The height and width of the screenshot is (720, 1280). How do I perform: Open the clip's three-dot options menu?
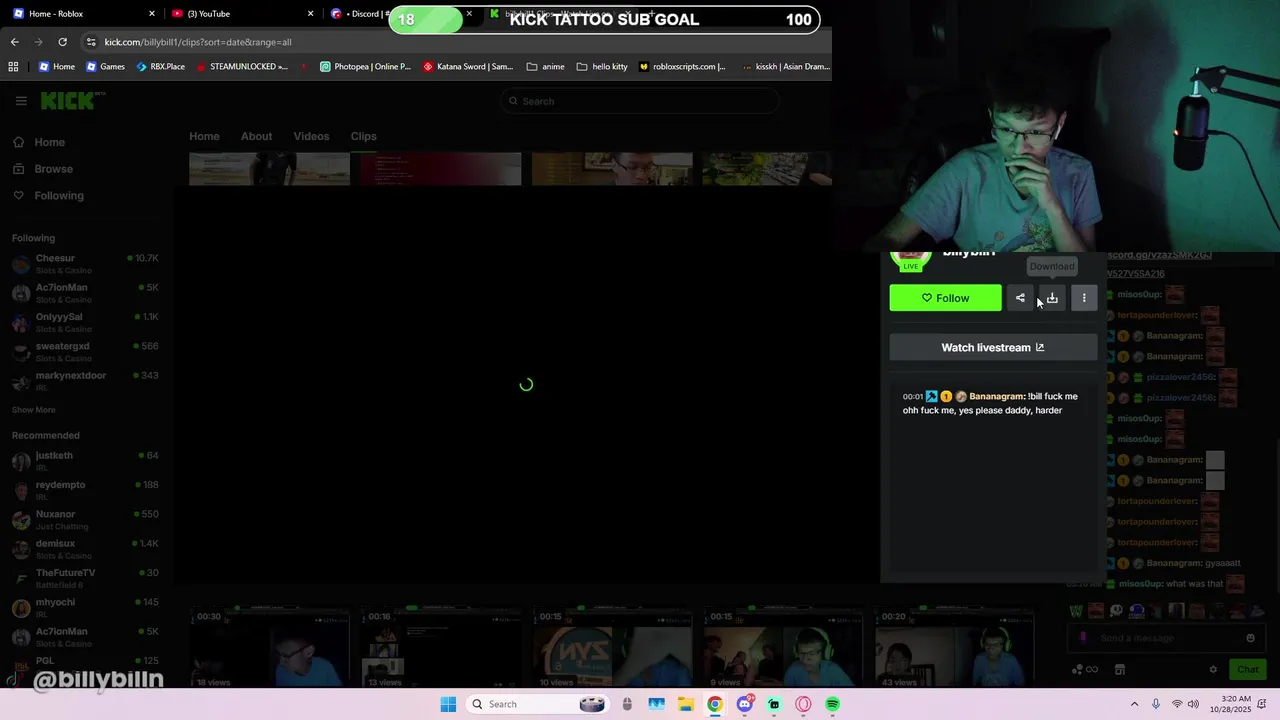[1084, 298]
